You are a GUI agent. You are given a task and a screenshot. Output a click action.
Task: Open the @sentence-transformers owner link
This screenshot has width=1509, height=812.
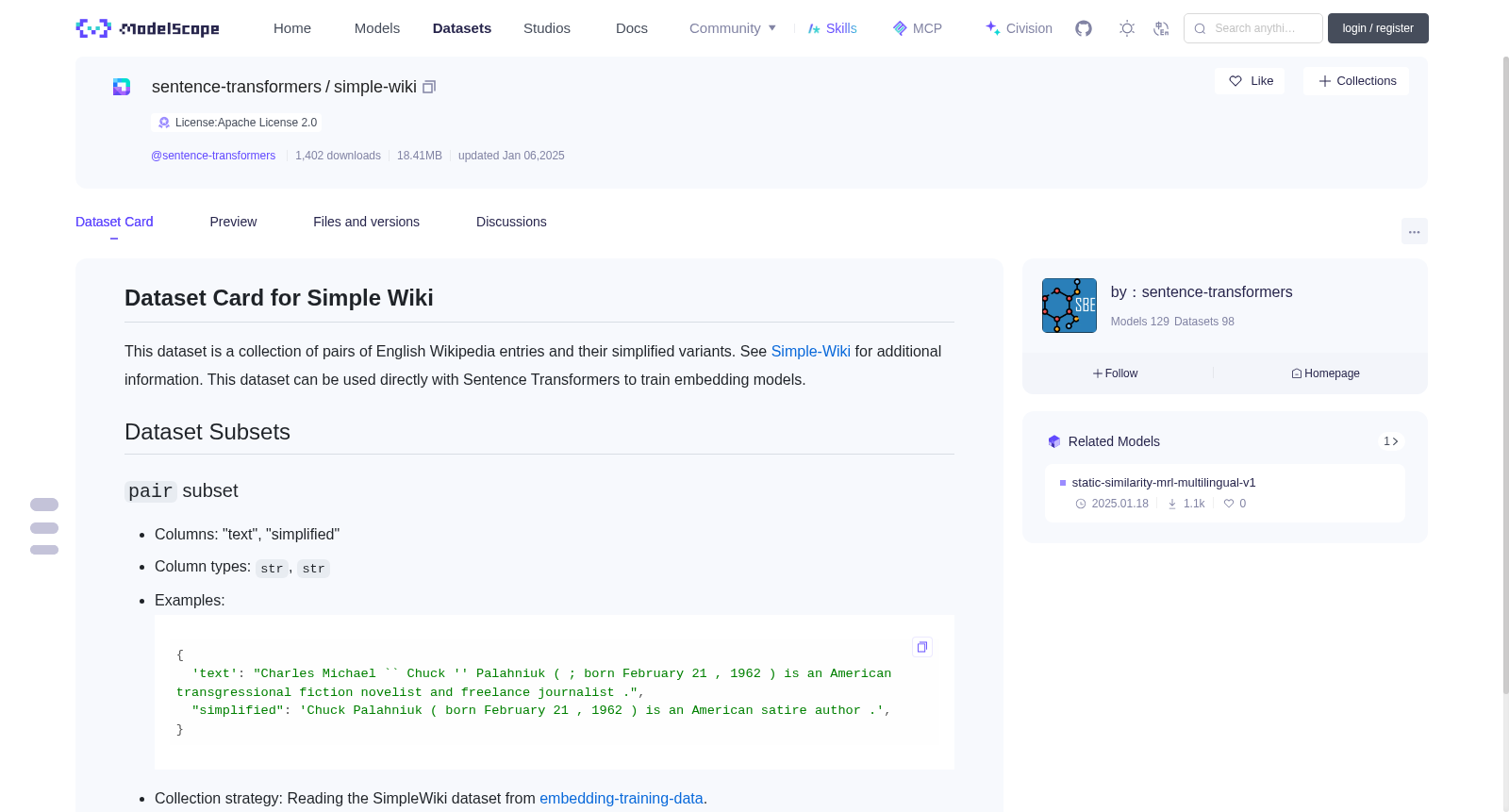pyautogui.click(x=213, y=156)
